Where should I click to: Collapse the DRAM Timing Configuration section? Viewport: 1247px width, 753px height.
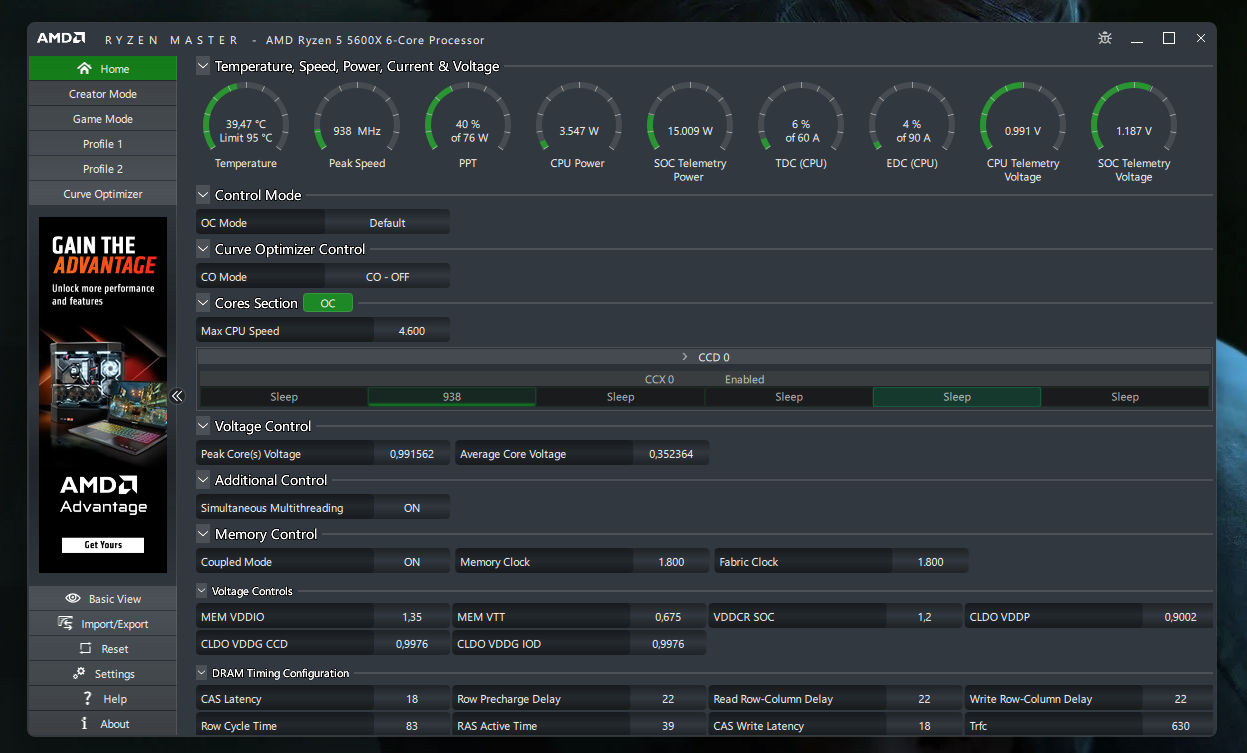coord(203,673)
